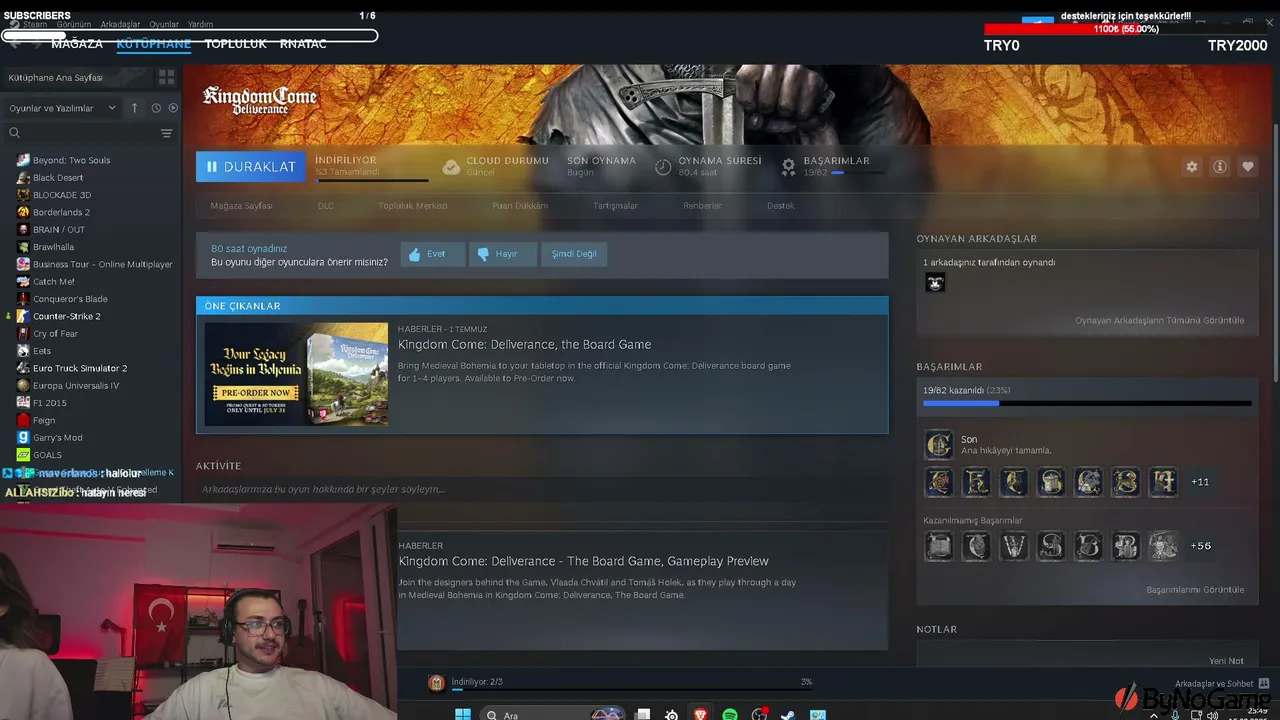The image size is (1280, 720).
Task: Click the achievements progress bar 19/82
Action: pos(1087,404)
